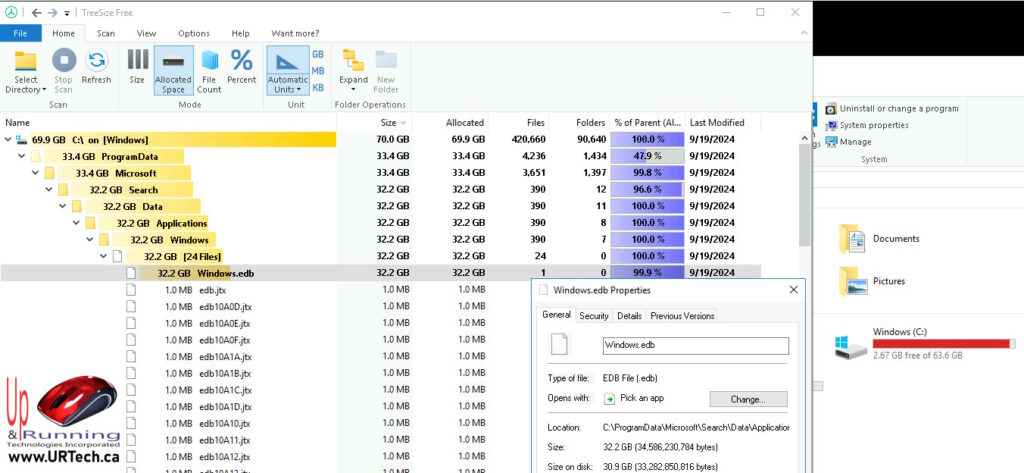
Task: Open the Windows (C:) drive icon
Action: click(x=850, y=346)
